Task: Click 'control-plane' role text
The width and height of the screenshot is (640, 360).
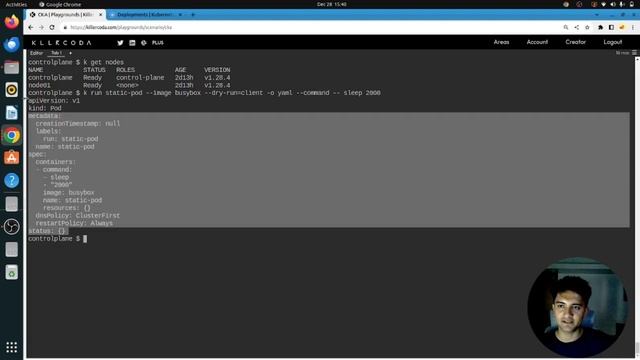Action: 140,78
